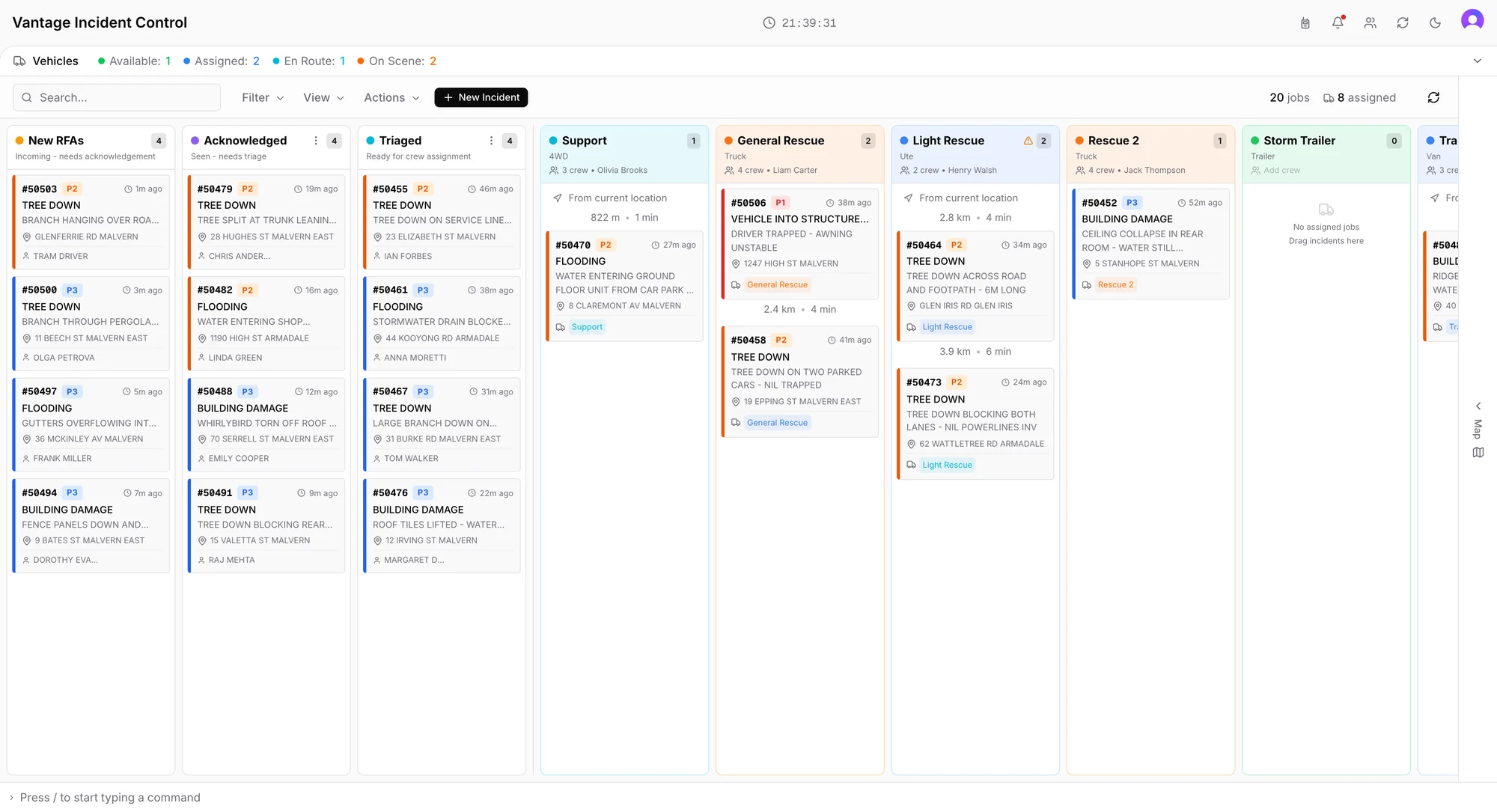The image size is (1497, 812).
Task: Create a New Incident
Action: (481, 97)
